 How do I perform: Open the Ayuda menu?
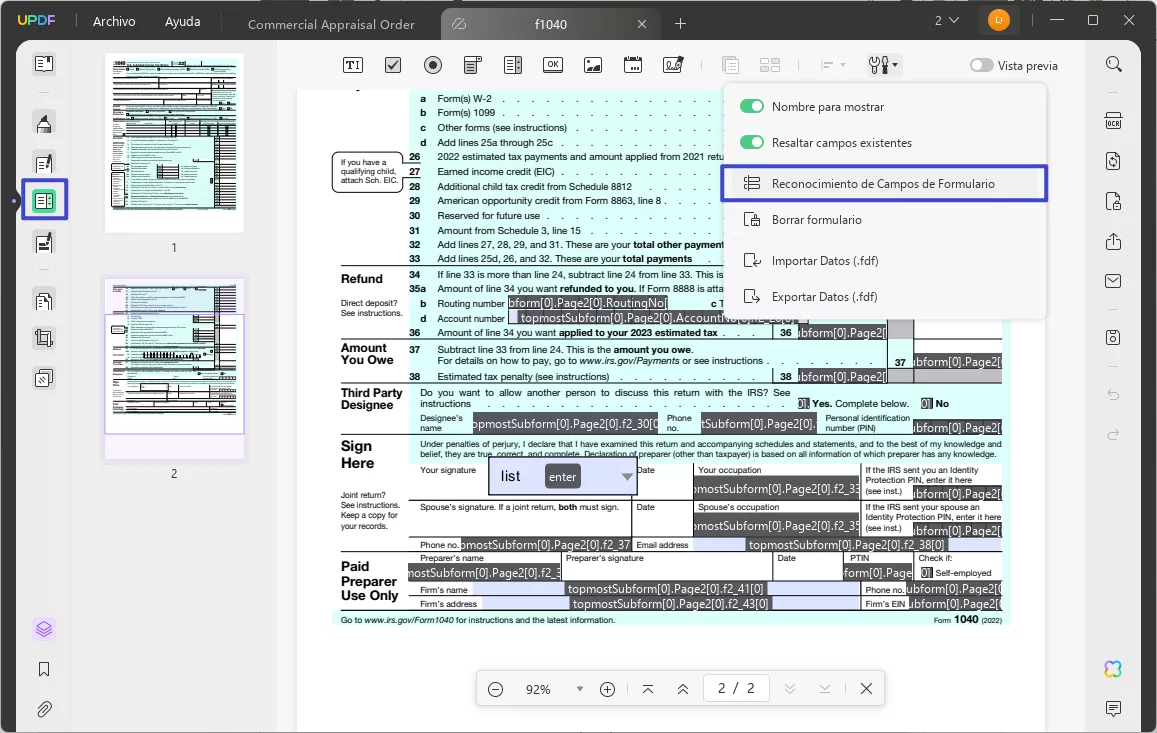(182, 21)
